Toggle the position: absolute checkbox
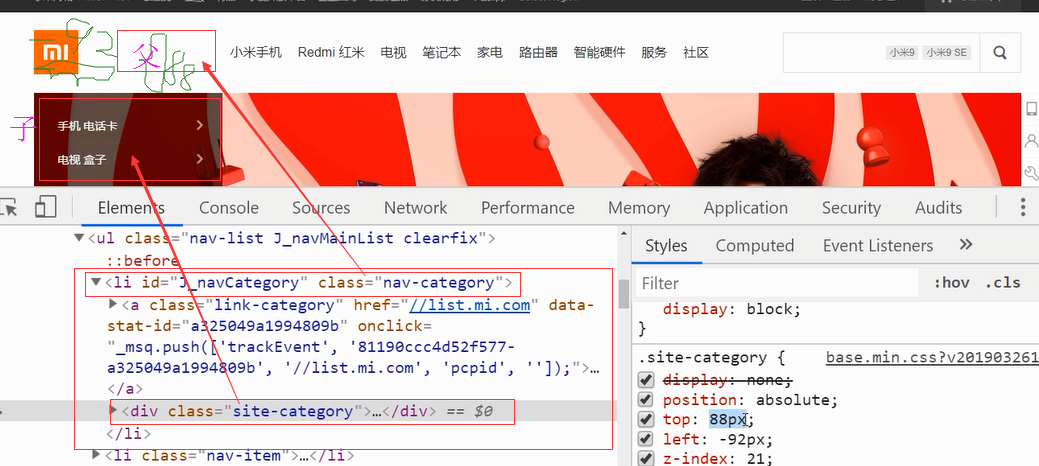Viewport: 1039px width, 466px height. pos(645,400)
